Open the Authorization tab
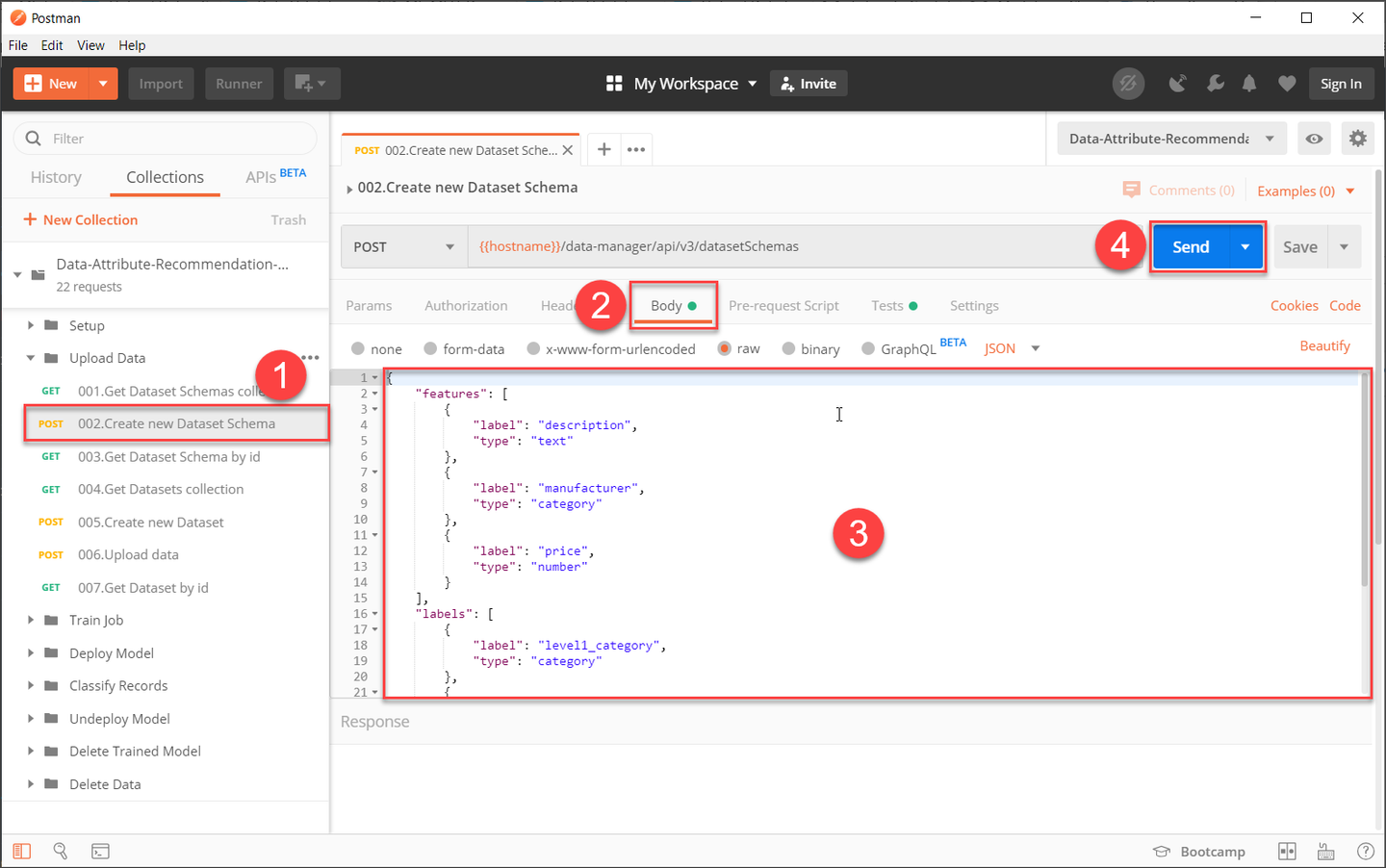1386x868 pixels. [x=466, y=306]
